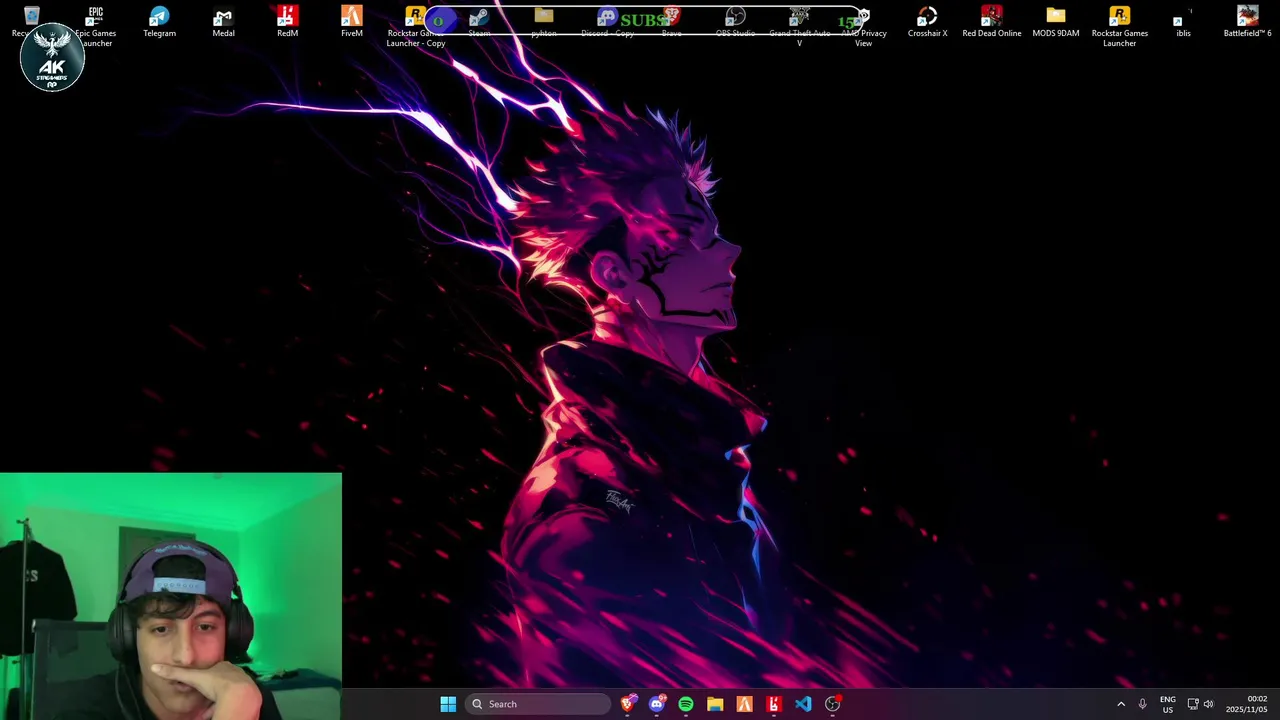Image resolution: width=1280 pixels, height=720 pixels.
Task: Select the pyhton folder on the desktop
Action: (544, 22)
